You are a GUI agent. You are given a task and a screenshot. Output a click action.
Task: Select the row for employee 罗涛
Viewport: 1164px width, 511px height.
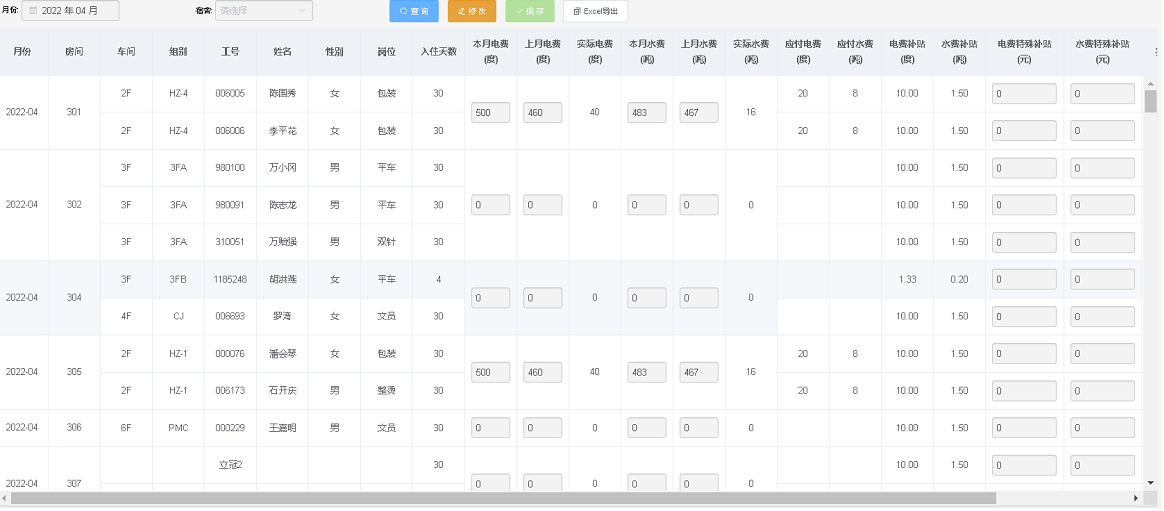tap(282, 316)
